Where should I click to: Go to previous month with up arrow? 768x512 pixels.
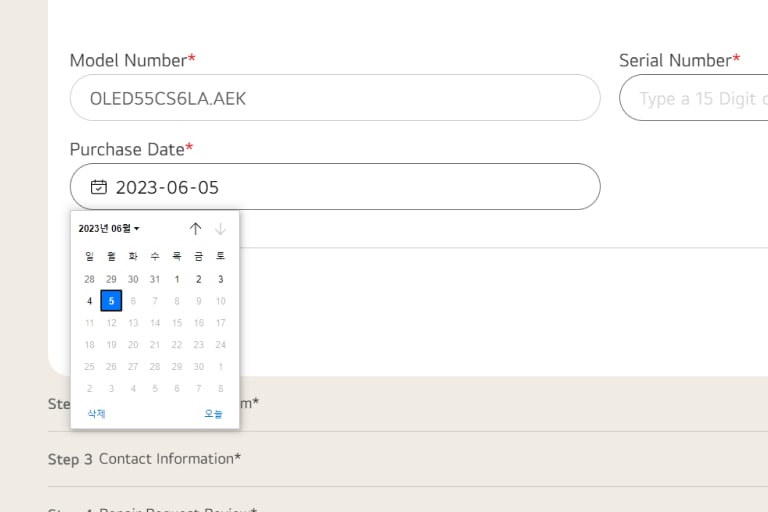pyautogui.click(x=195, y=229)
